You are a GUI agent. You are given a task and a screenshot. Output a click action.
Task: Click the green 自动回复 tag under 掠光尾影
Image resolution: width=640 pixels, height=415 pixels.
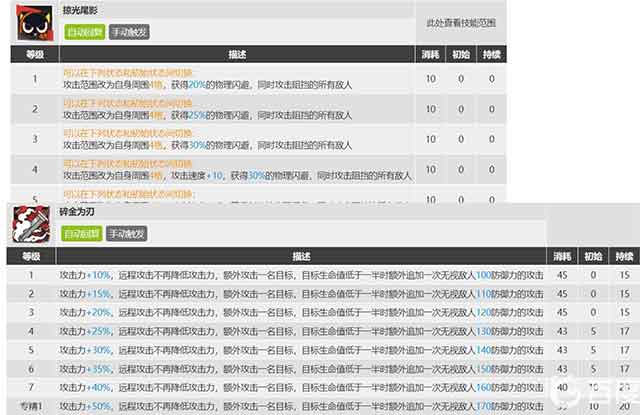click(84, 32)
